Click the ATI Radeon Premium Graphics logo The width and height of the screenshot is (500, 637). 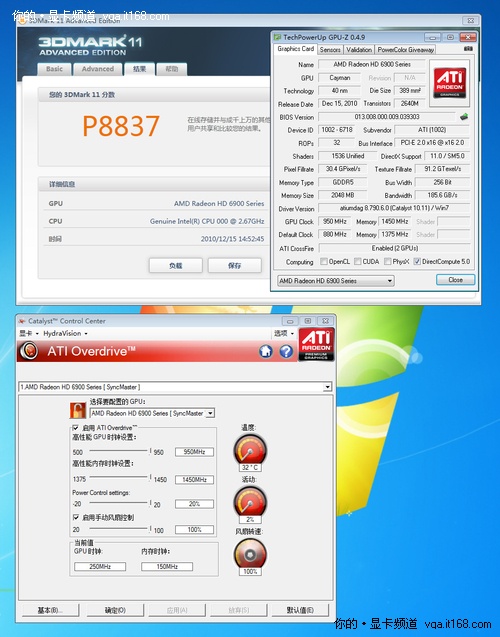(x=316, y=344)
